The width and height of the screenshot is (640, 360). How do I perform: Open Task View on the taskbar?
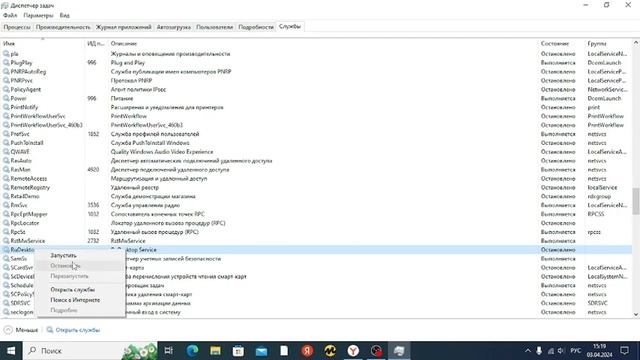(x=169, y=351)
